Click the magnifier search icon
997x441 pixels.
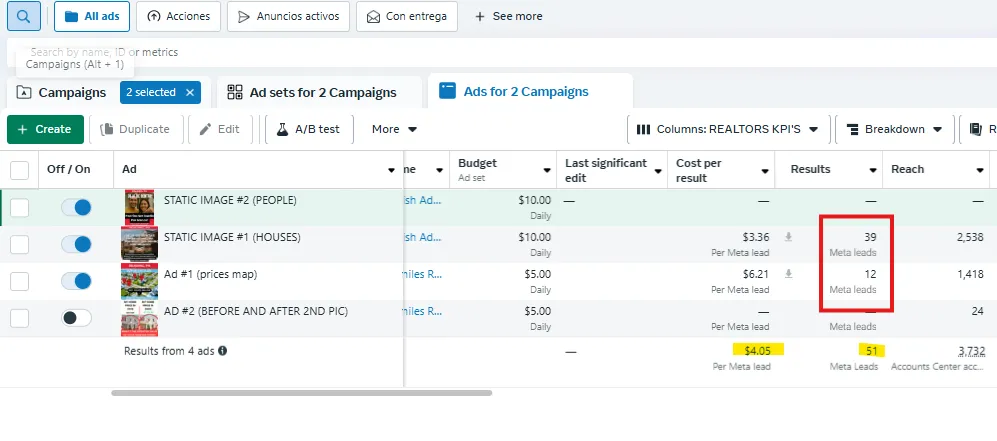point(23,16)
